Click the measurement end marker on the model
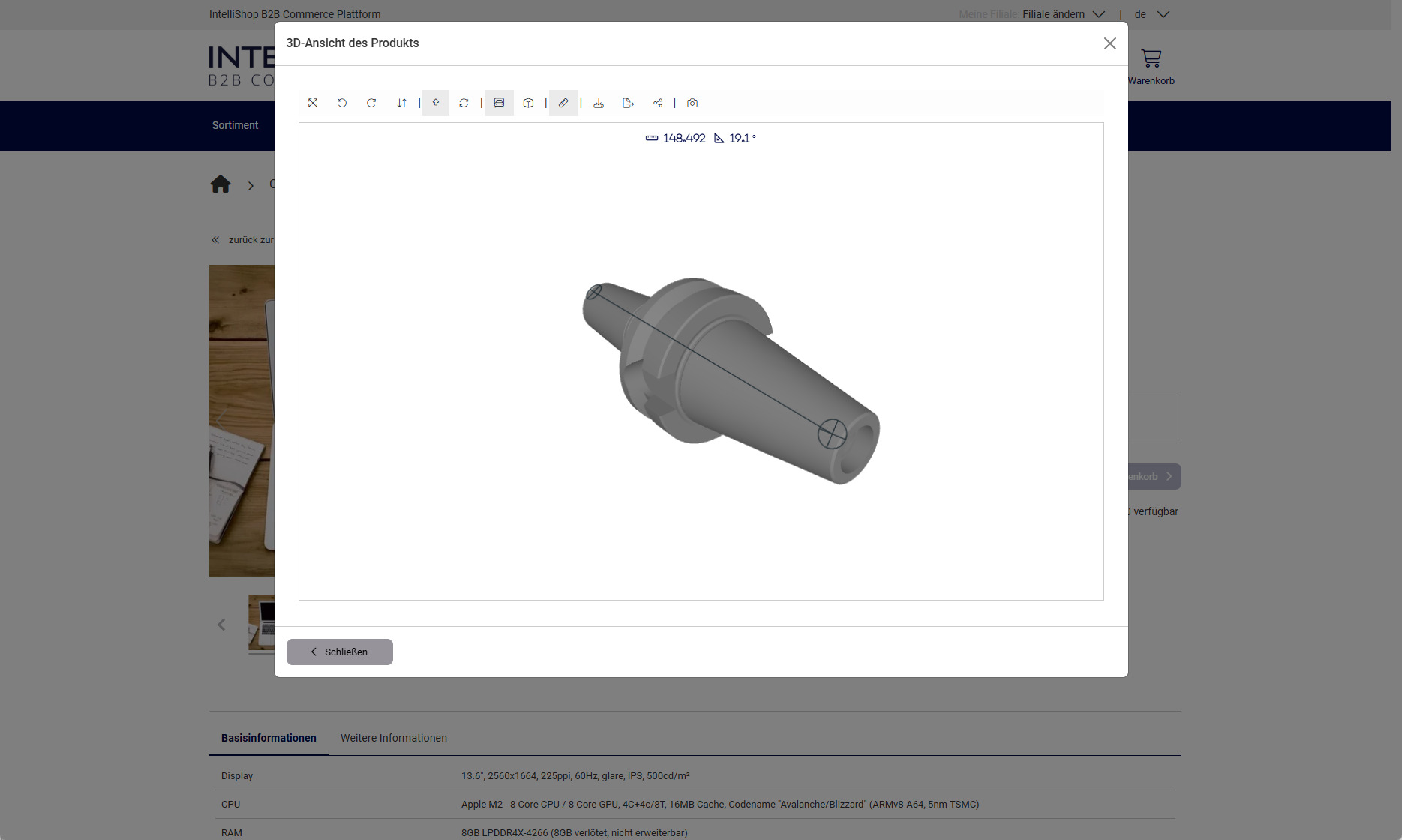 (832, 433)
